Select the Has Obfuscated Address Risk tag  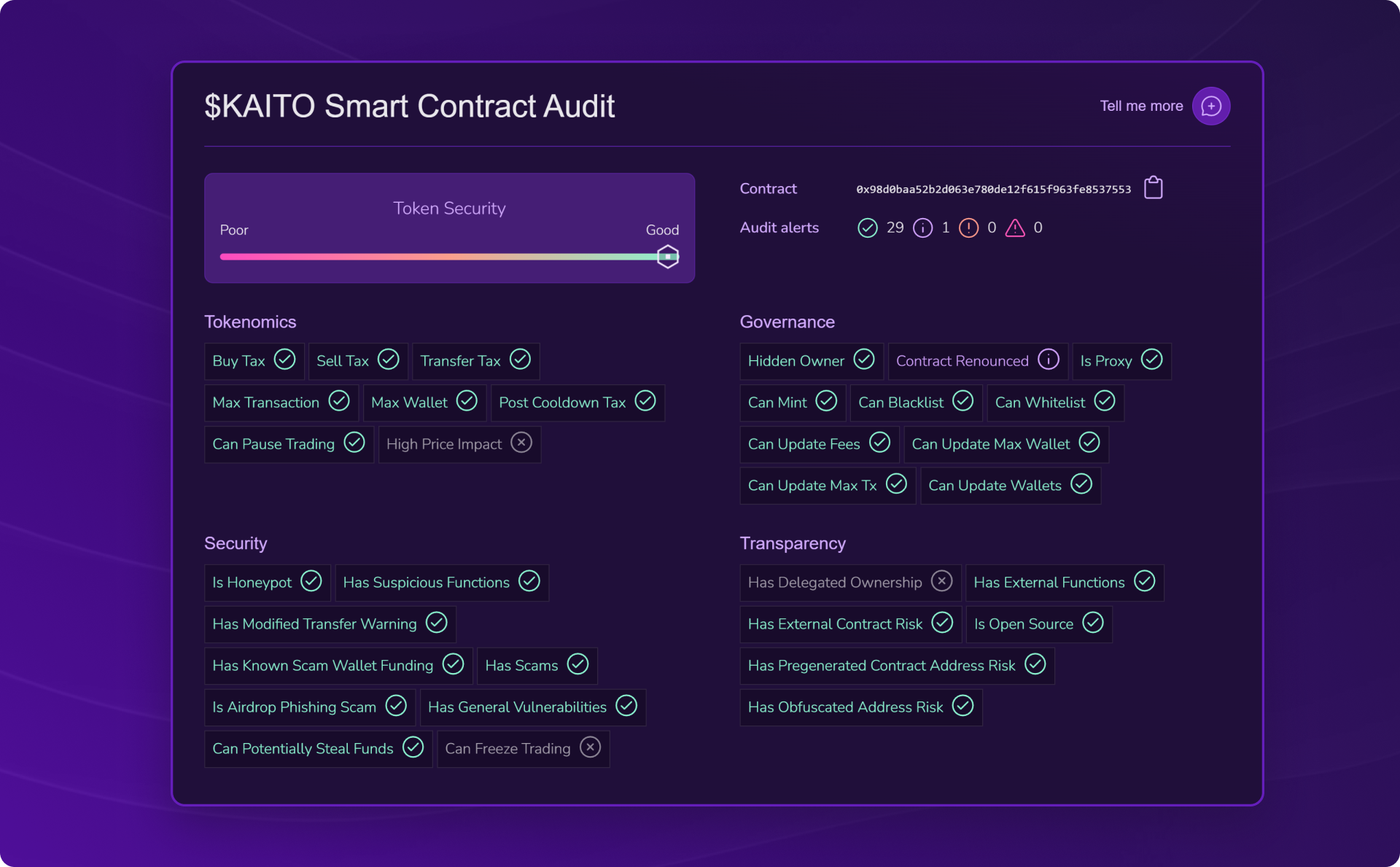(860, 707)
